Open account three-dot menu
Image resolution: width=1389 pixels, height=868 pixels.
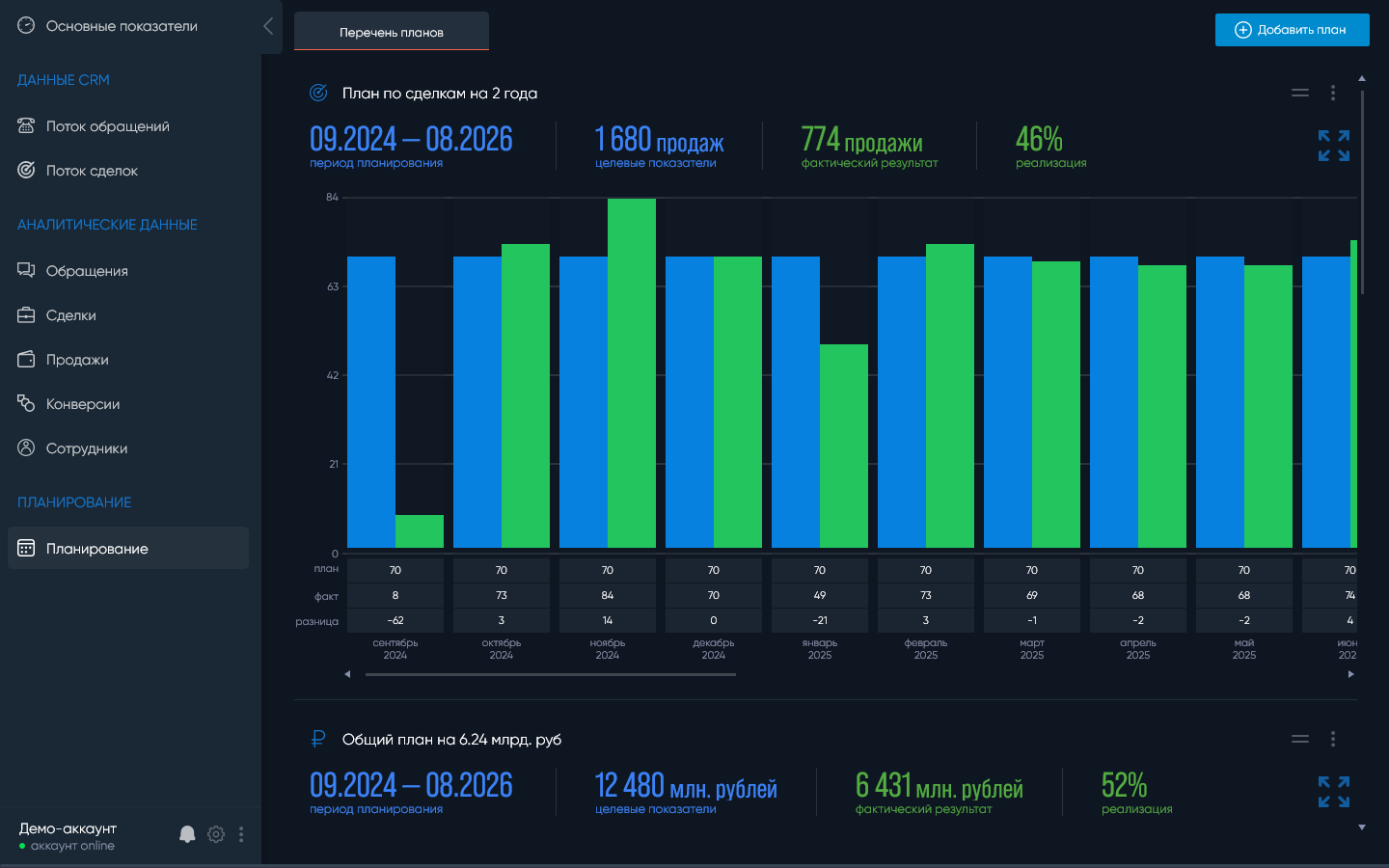click(x=241, y=834)
